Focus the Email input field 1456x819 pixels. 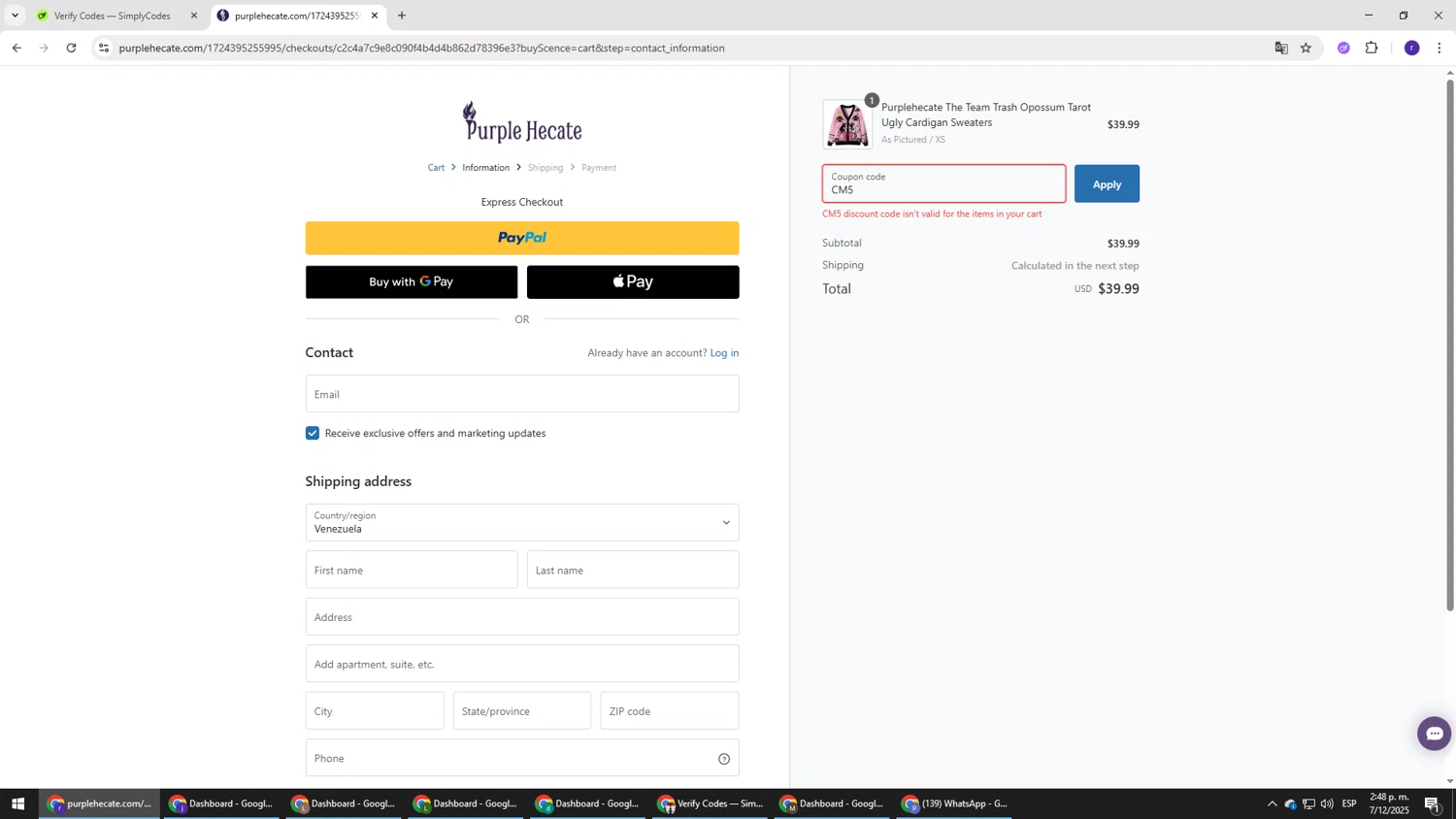pos(522,394)
